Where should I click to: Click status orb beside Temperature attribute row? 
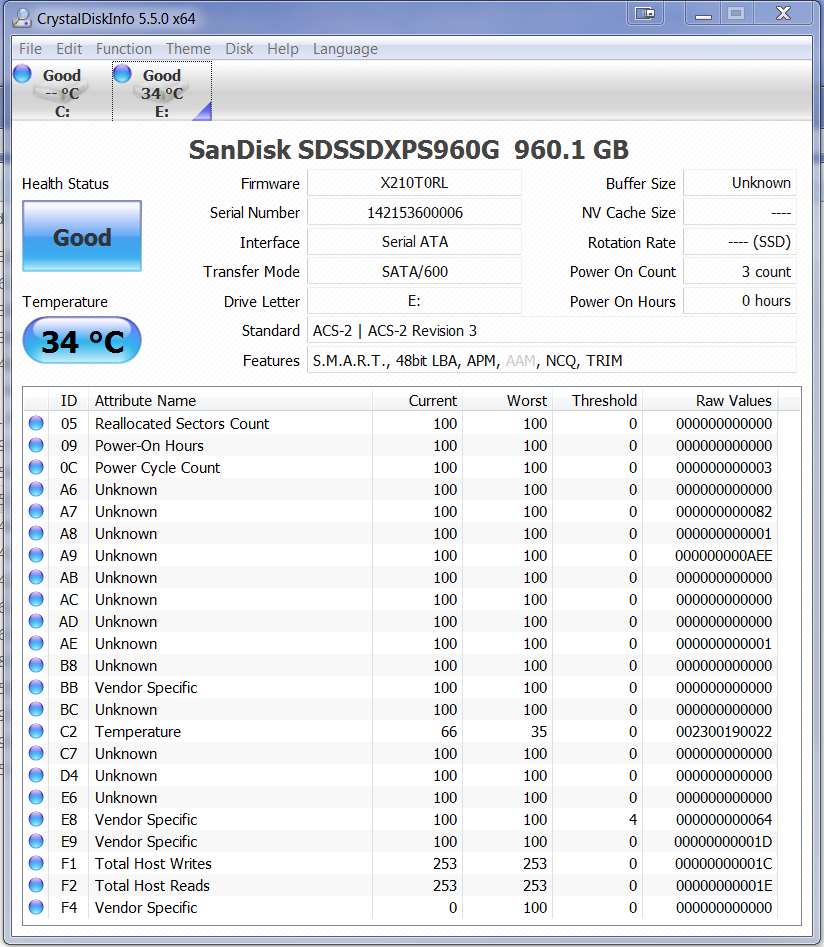click(x=36, y=732)
